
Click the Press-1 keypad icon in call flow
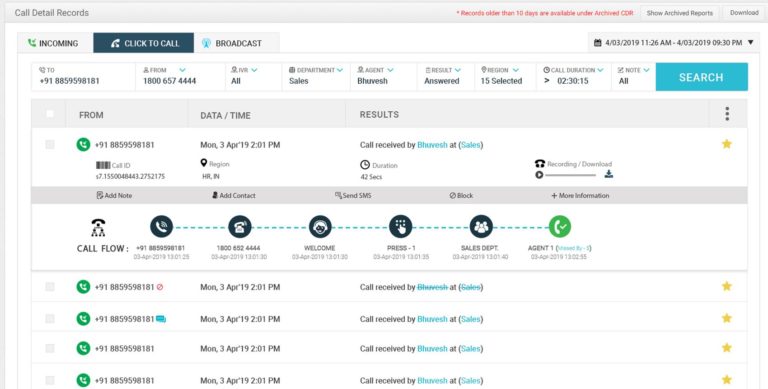click(401, 226)
